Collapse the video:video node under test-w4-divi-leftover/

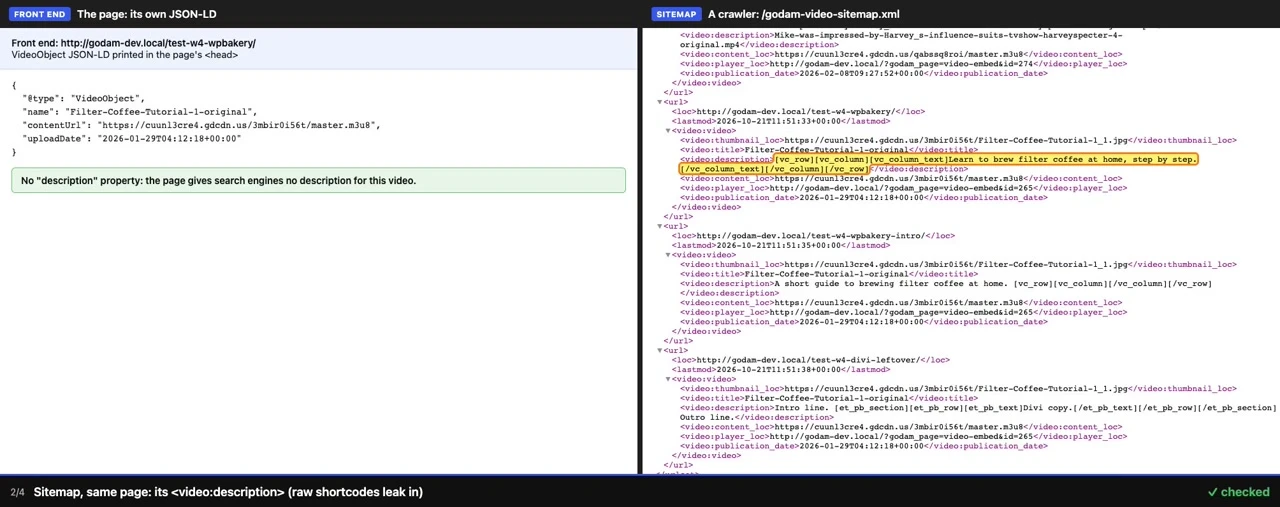click(668, 379)
